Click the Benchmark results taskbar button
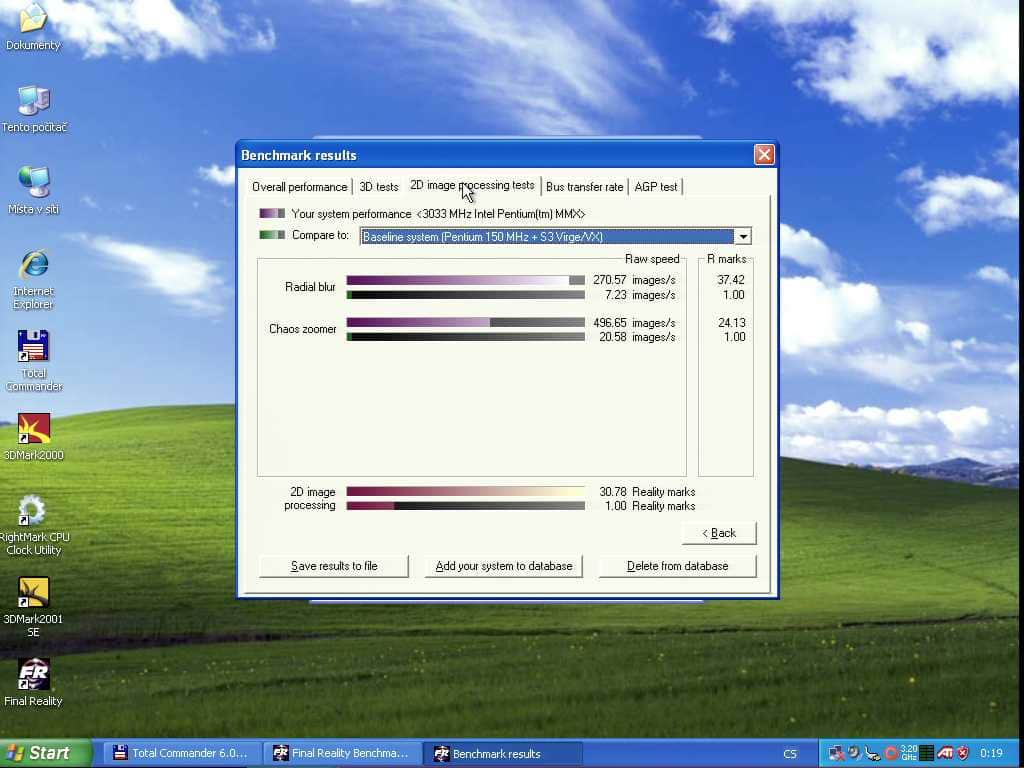The height and width of the screenshot is (768, 1024). [x=503, y=754]
